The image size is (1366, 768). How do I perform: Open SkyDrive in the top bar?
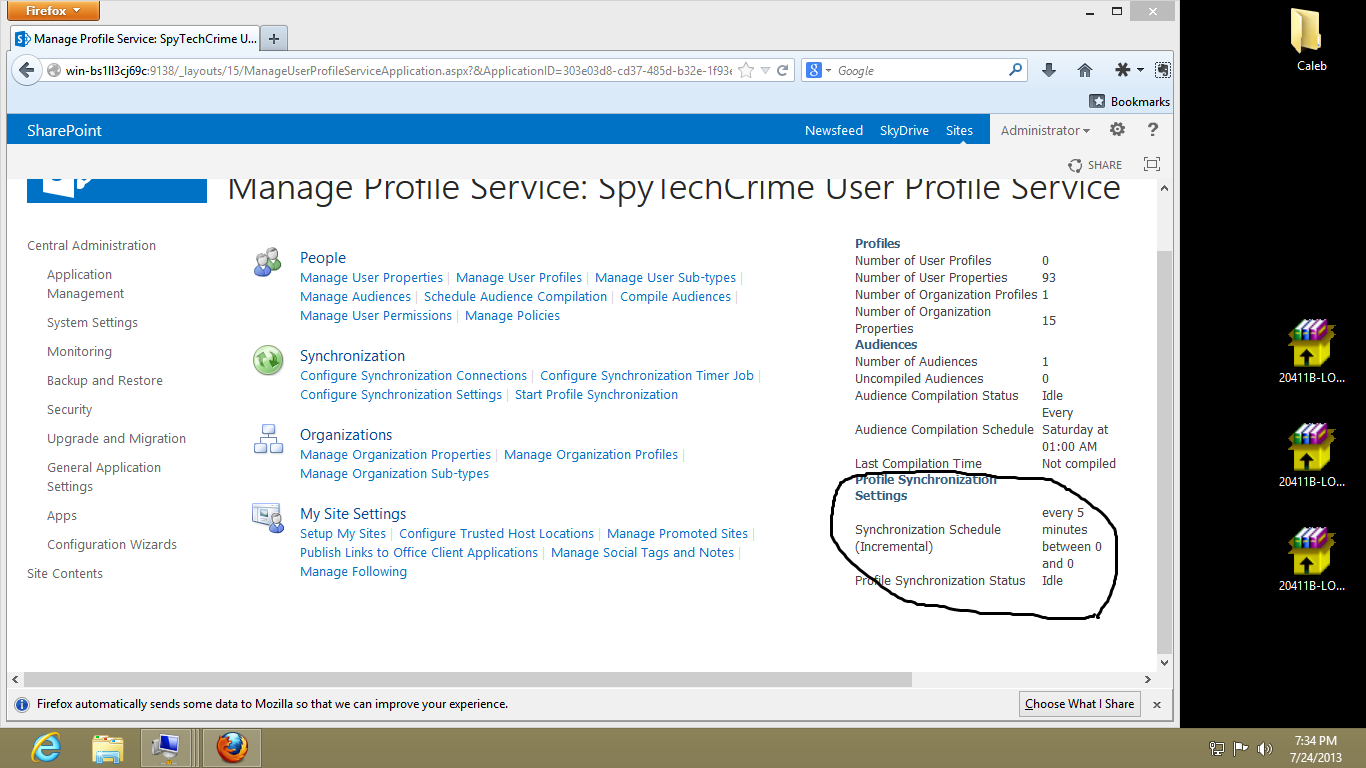pos(904,130)
